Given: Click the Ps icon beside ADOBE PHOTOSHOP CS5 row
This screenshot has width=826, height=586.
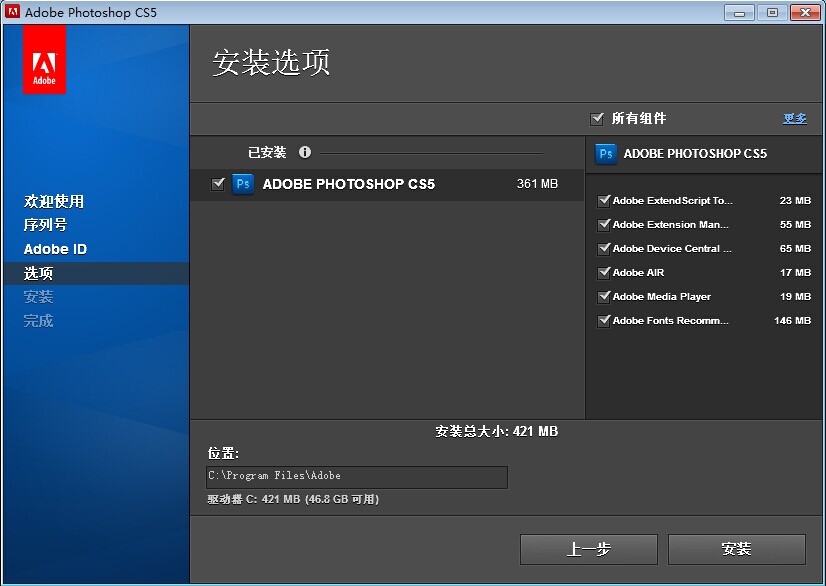Looking at the screenshot, I should click(x=242, y=184).
